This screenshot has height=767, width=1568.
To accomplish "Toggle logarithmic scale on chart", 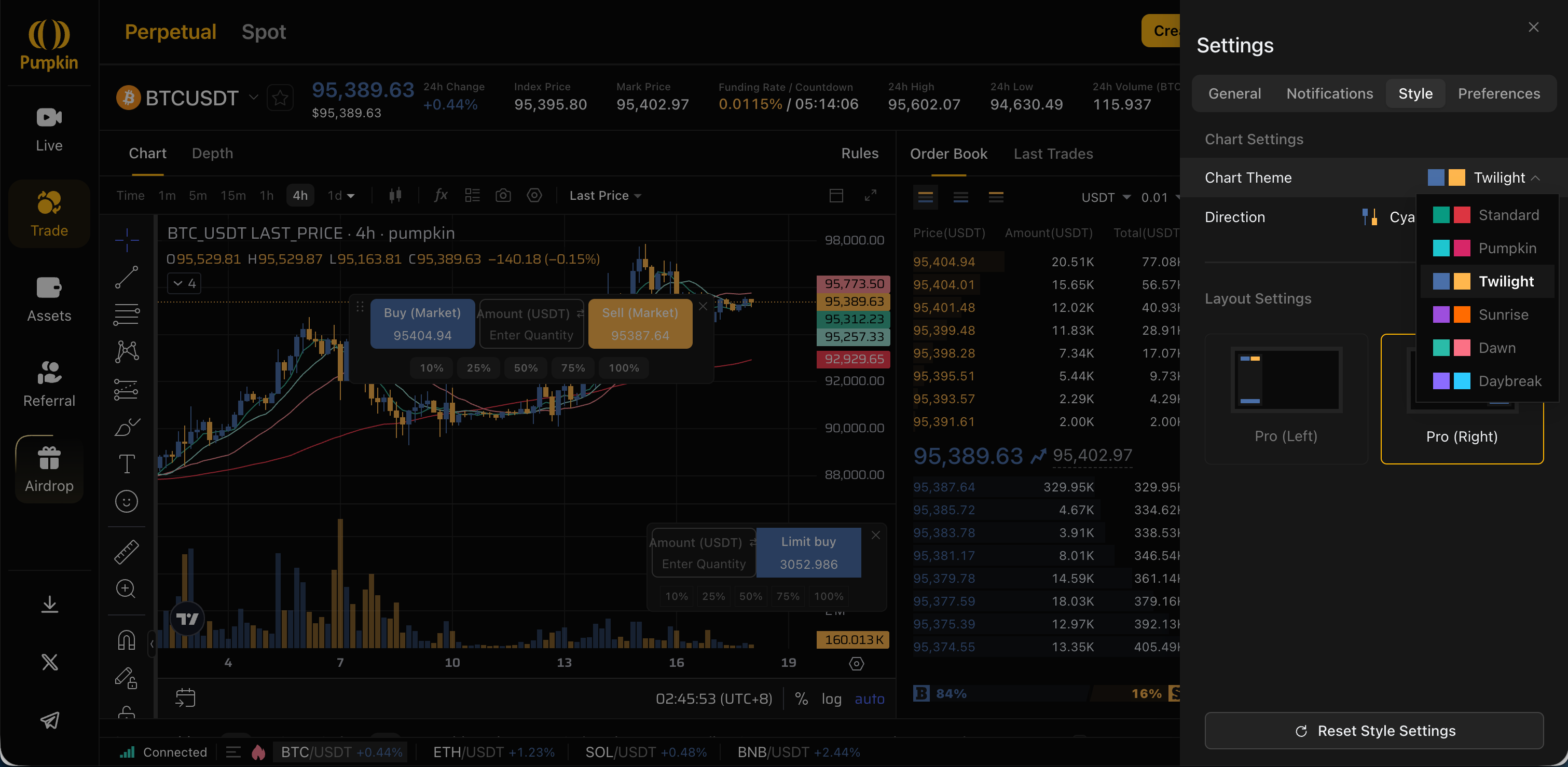I will pos(831,699).
